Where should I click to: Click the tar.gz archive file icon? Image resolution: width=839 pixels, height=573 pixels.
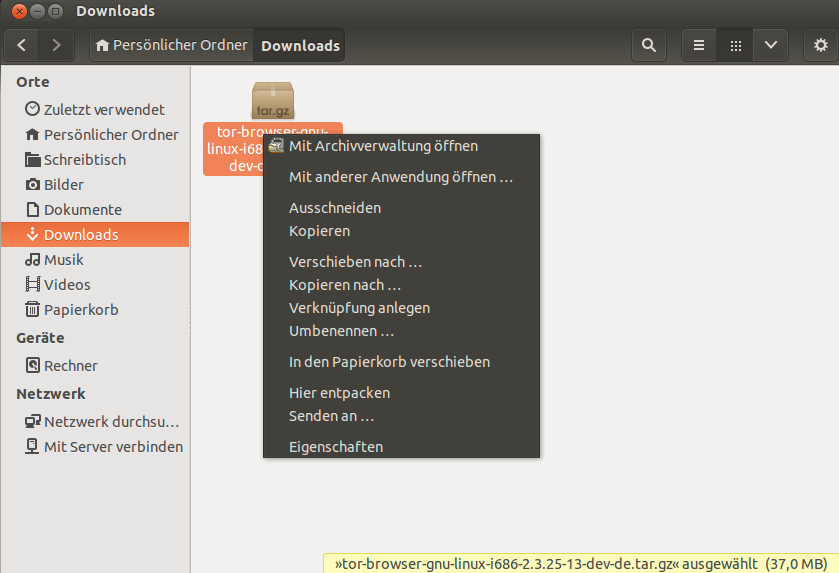tap(272, 101)
